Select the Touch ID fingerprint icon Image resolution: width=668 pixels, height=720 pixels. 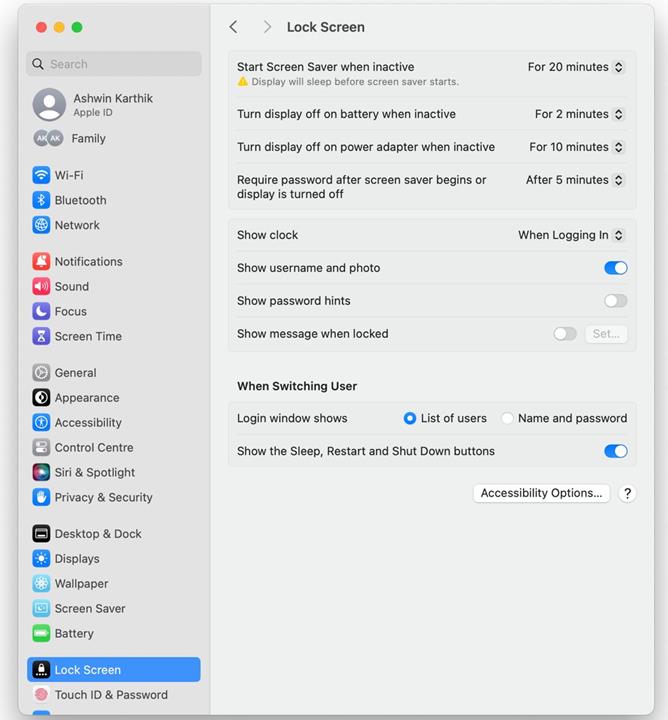(41, 694)
